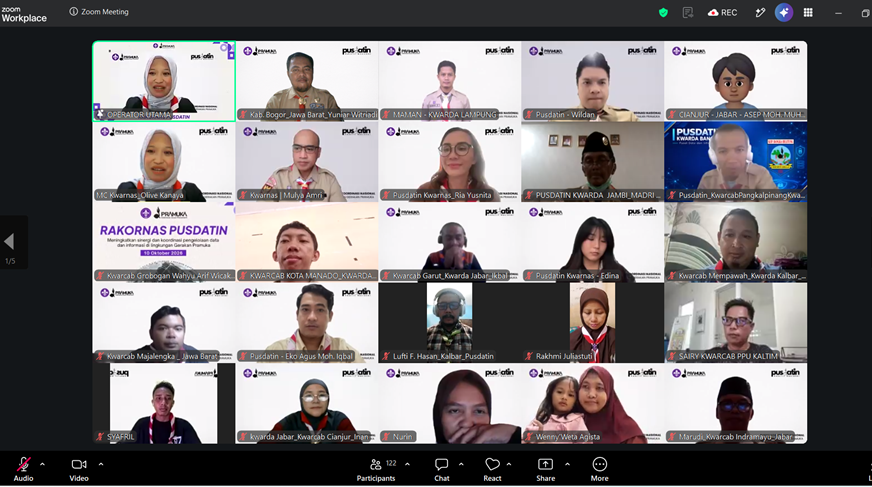Click the 1/5 page indicator

pos(10,261)
